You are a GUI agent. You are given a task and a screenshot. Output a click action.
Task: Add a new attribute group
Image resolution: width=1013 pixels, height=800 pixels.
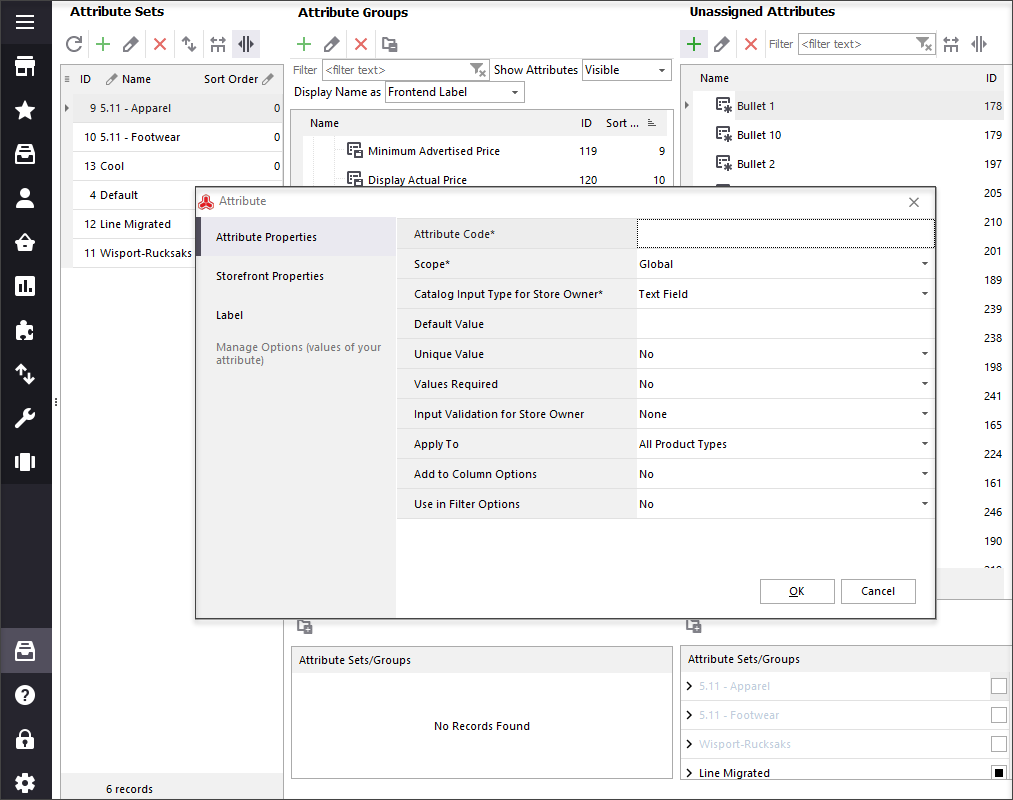click(304, 44)
